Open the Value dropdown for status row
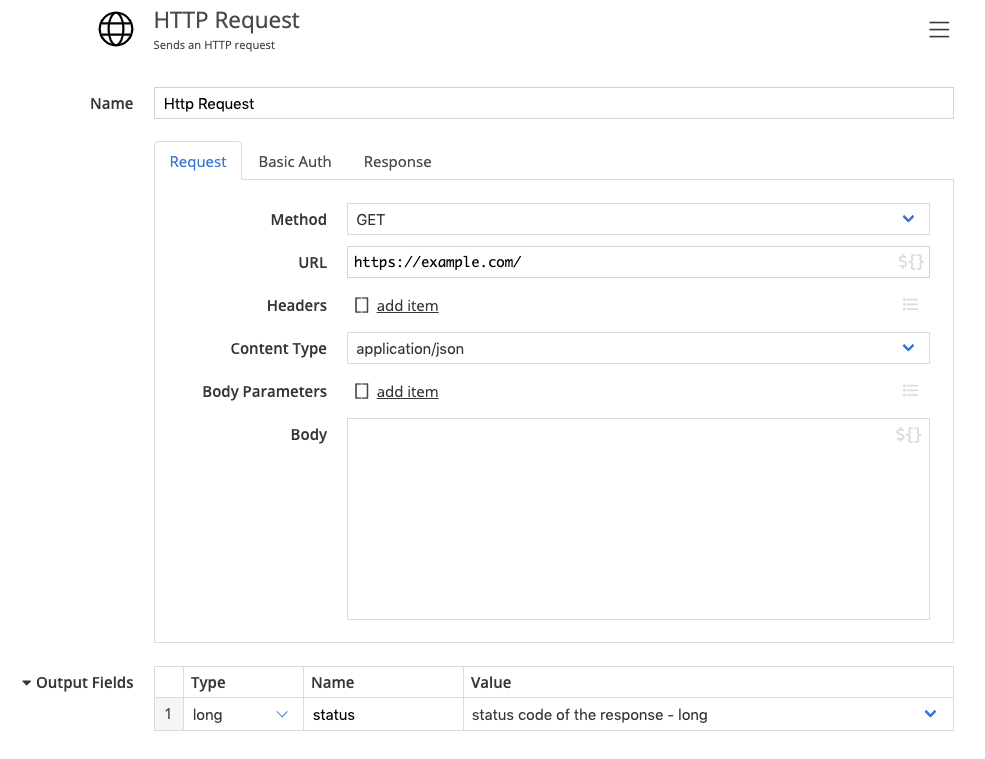985x759 pixels. (x=708, y=714)
